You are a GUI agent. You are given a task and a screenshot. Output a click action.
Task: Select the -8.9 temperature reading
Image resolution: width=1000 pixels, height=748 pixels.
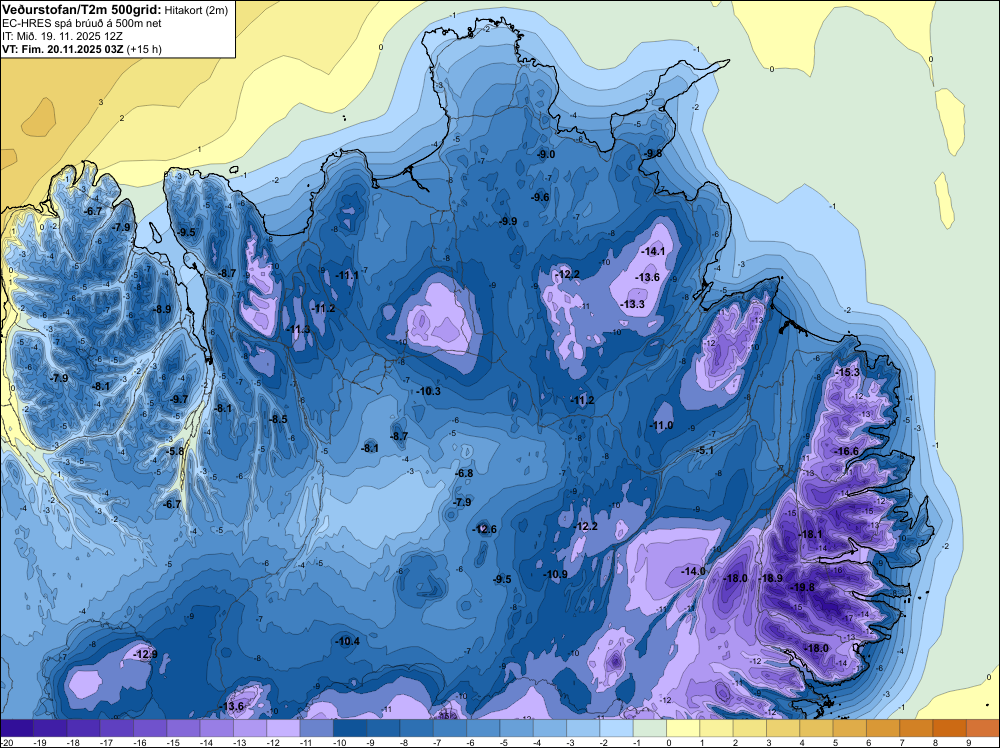point(163,309)
